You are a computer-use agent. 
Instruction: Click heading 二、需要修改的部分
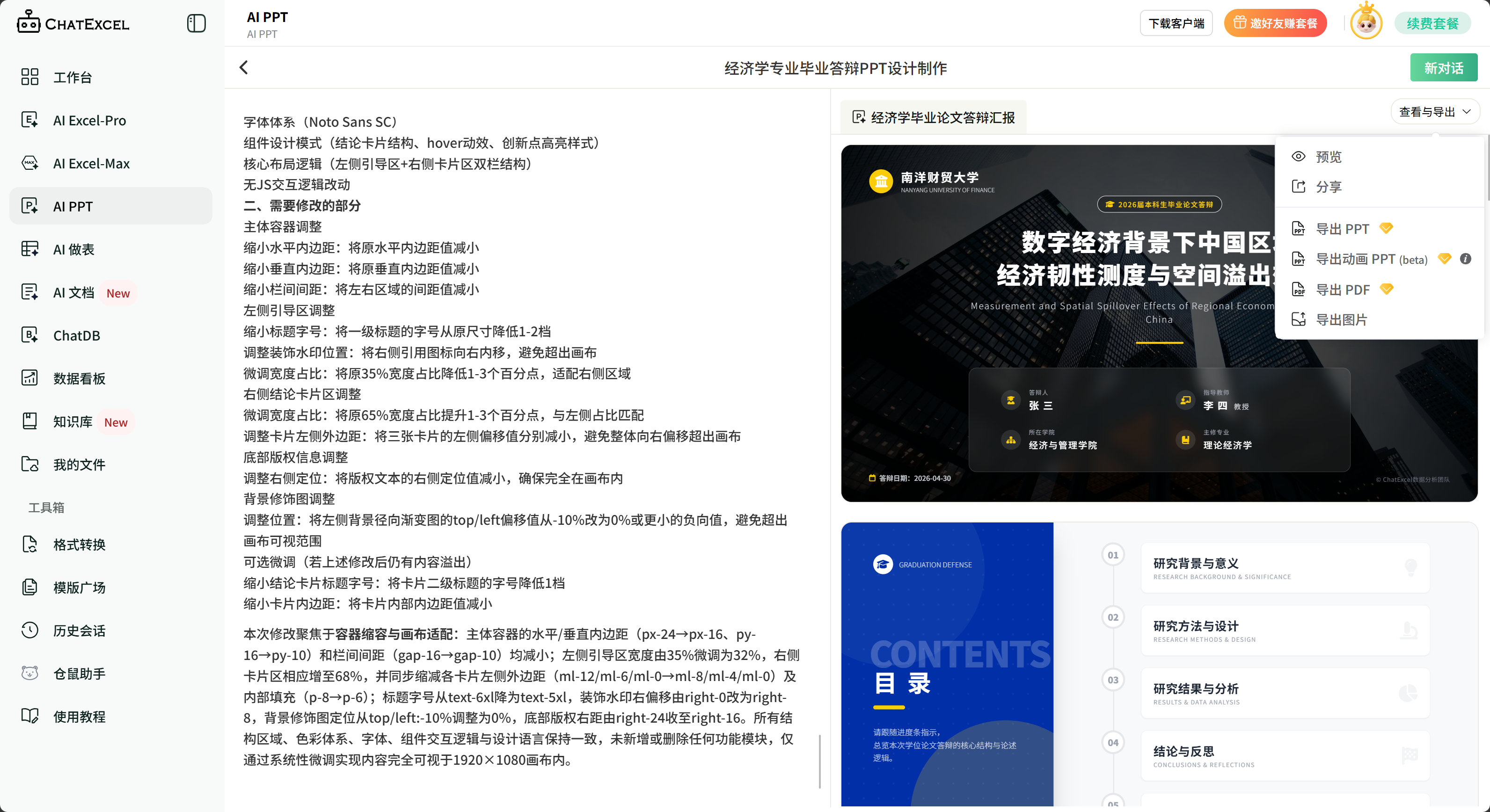(302, 205)
